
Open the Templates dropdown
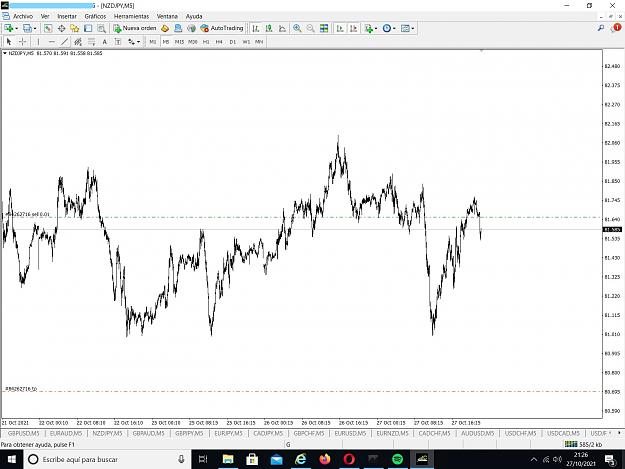(x=407, y=28)
